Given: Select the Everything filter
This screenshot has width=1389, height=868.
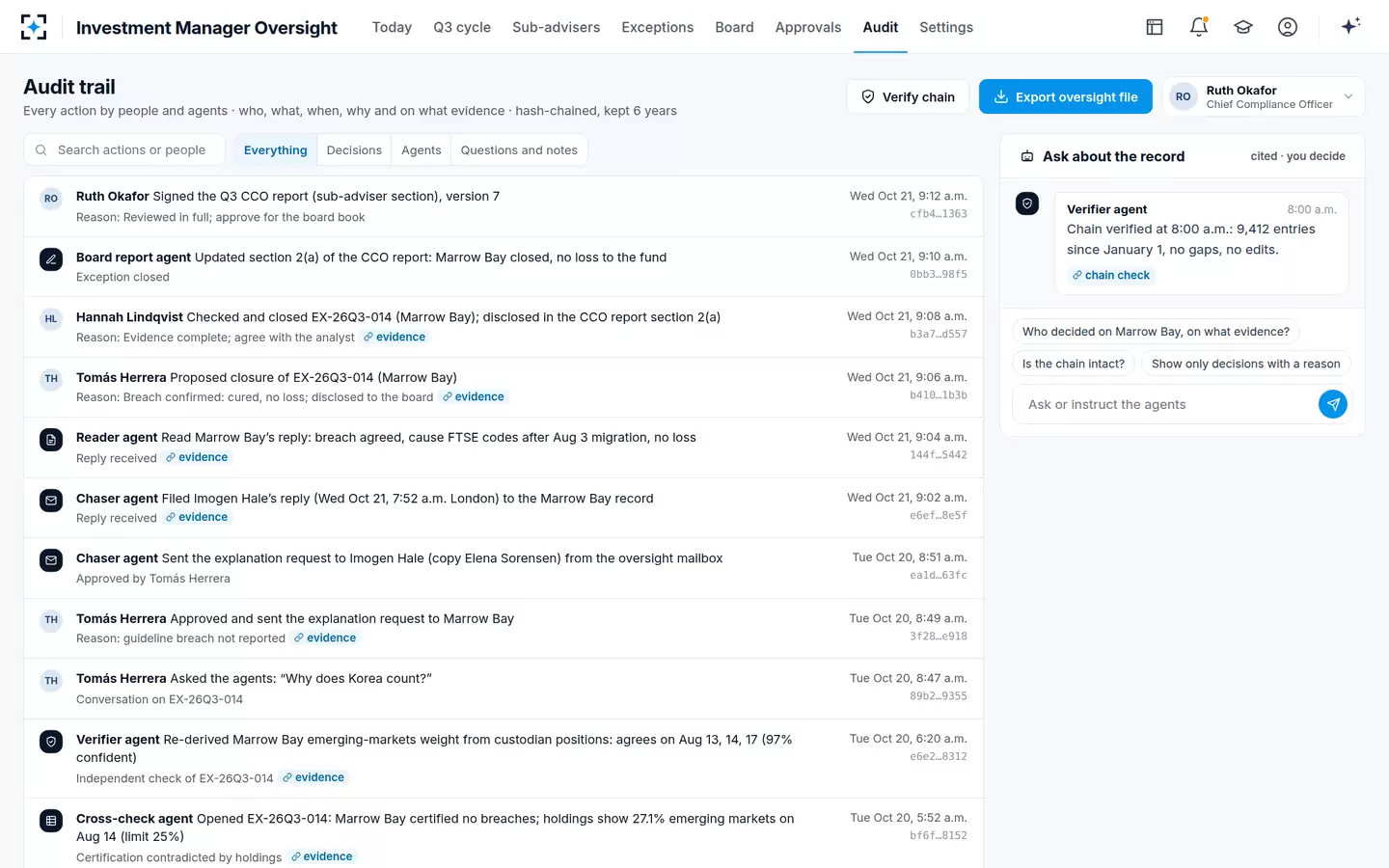Looking at the screenshot, I should click(x=275, y=149).
